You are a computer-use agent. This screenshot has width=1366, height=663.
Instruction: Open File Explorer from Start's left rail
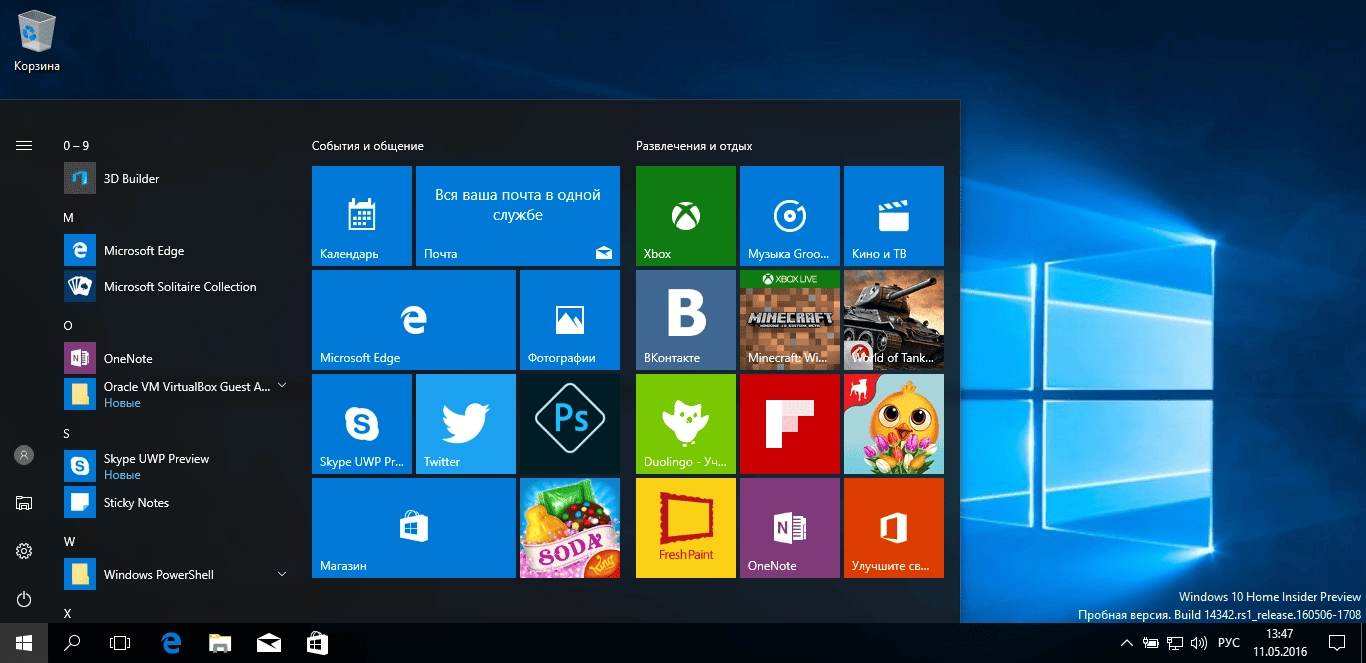tap(24, 503)
